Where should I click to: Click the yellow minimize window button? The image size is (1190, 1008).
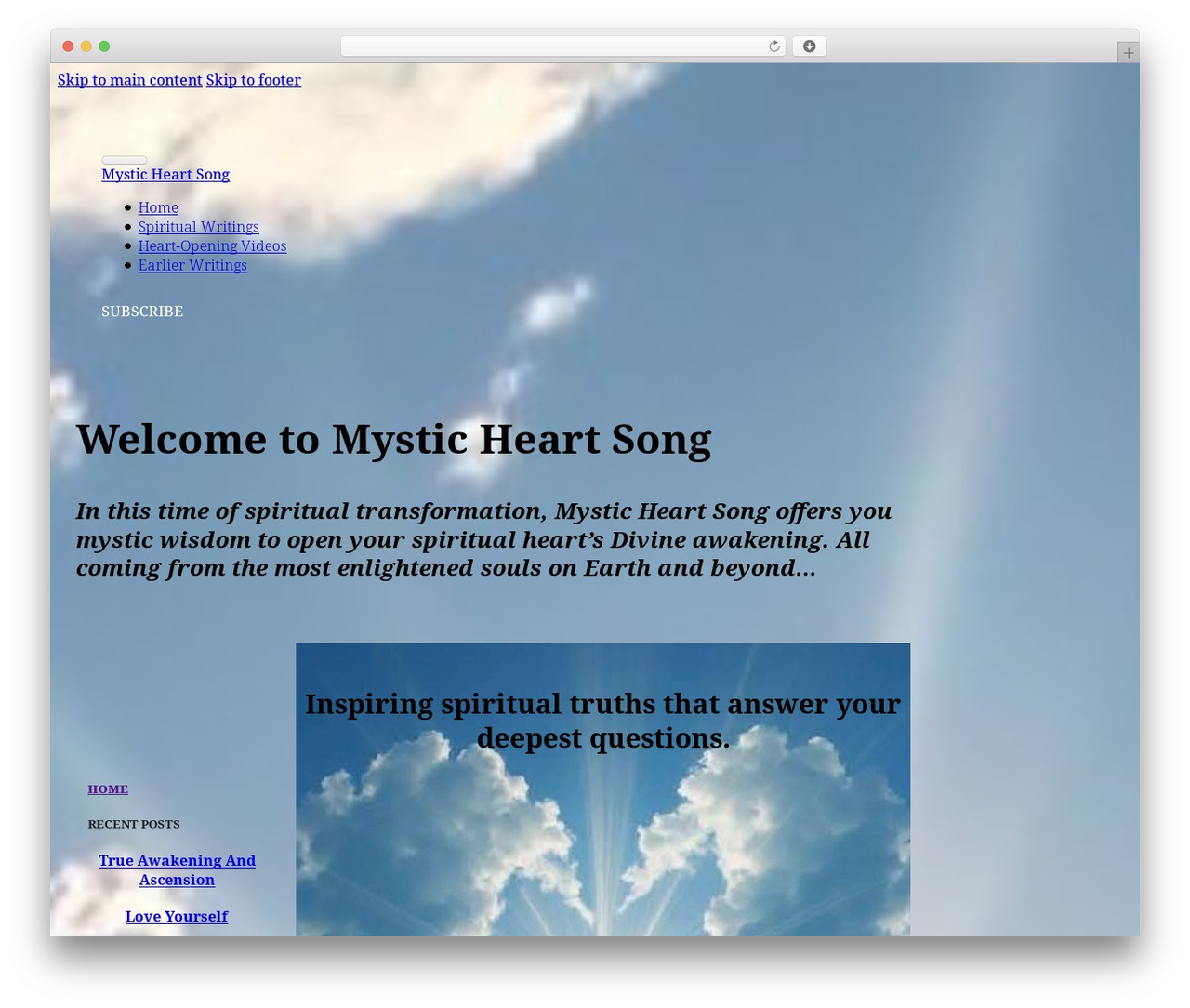point(86,46)
